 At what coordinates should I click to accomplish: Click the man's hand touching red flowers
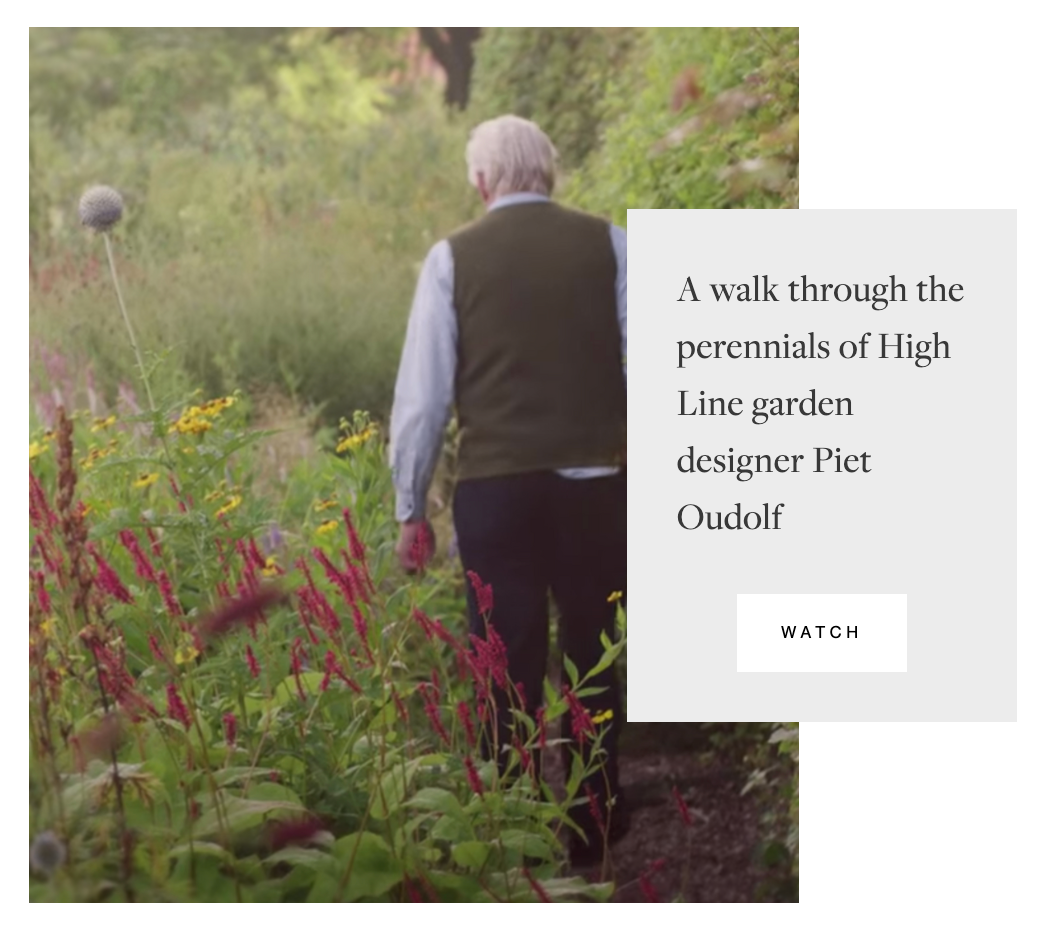(415, 546)
